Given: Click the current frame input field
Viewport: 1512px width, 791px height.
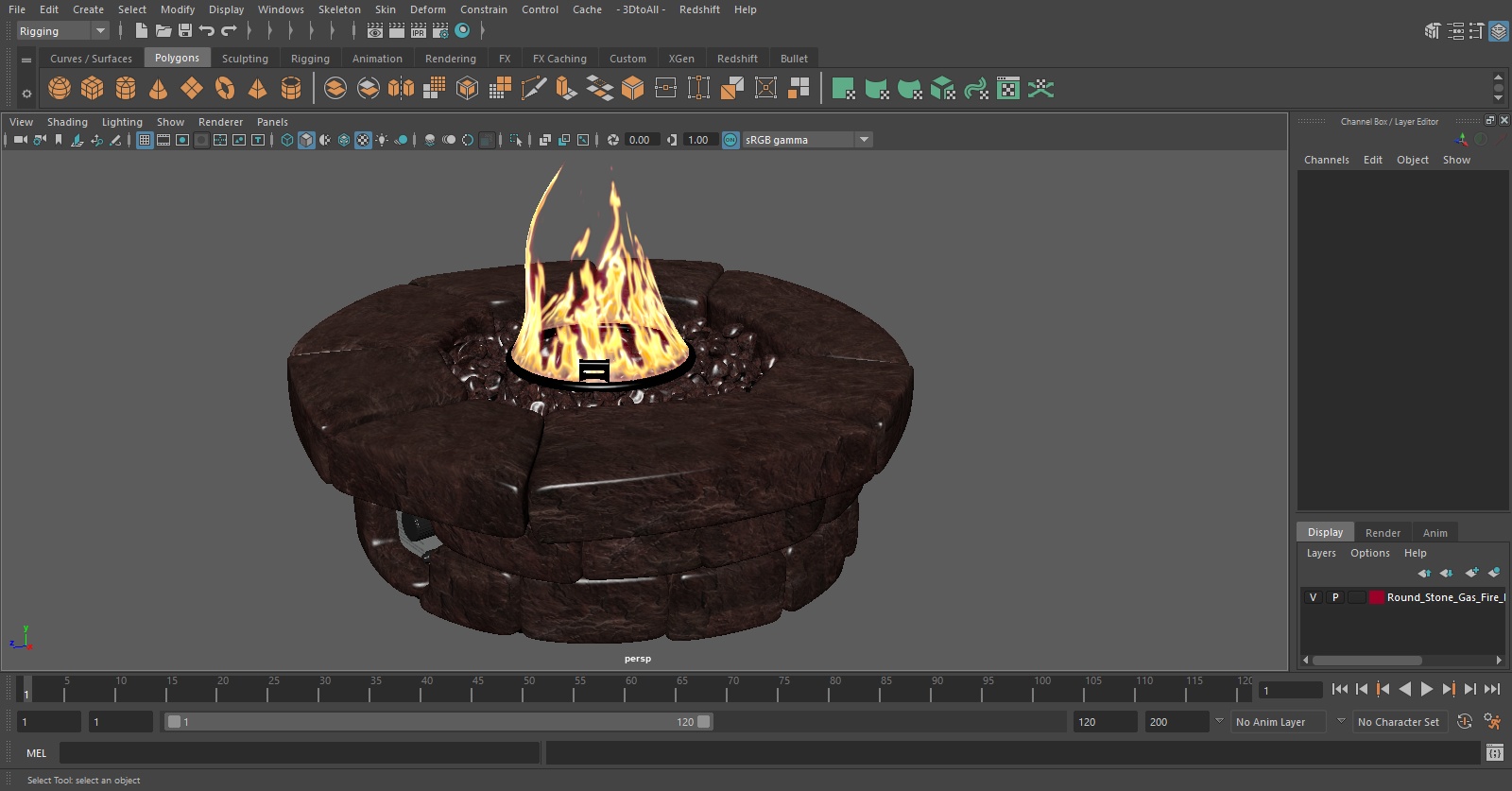Looking at the screenshot, I should tap(1290, 690).
